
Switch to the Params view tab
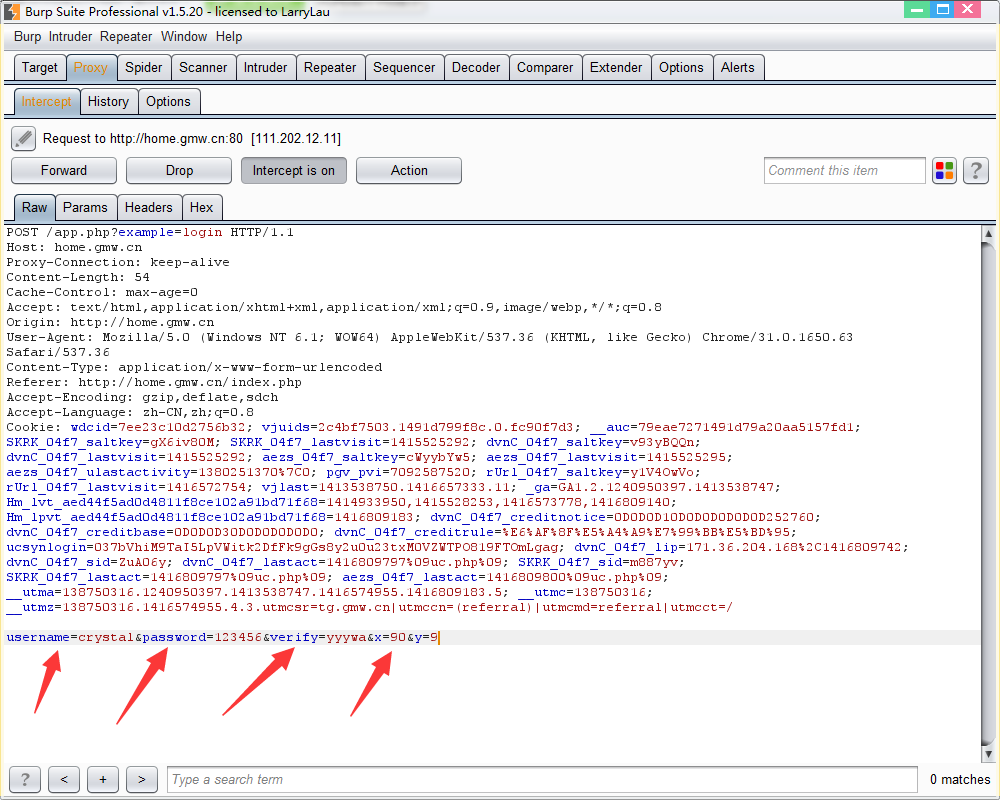[85, 208]
